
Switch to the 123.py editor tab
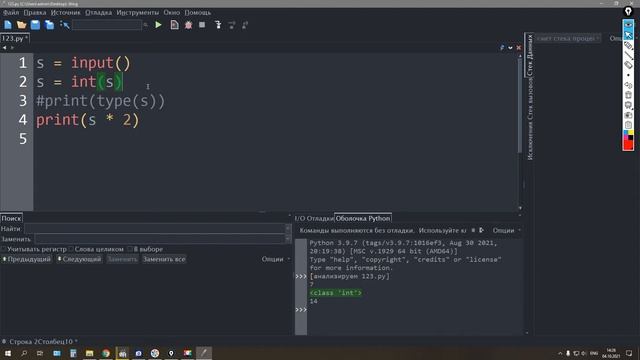pyautogui.click(x=15, y=38)
